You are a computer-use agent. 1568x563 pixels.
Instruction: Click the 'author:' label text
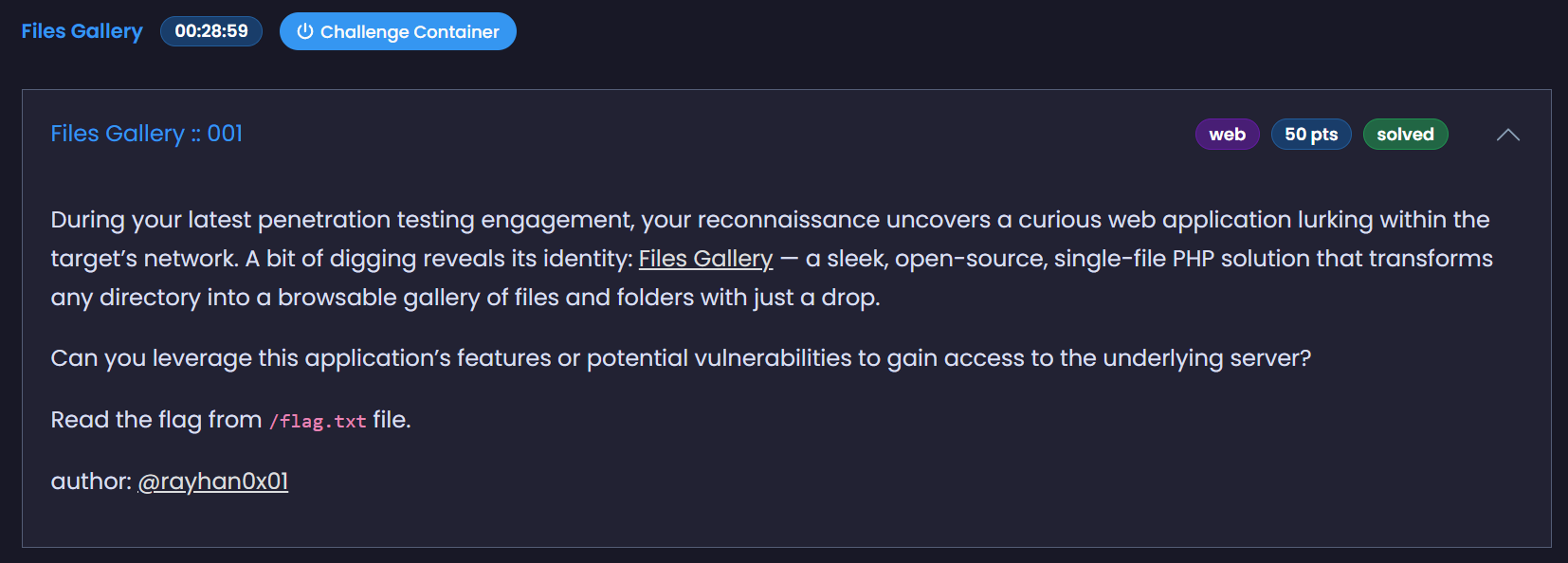click(x=90, y=481)
